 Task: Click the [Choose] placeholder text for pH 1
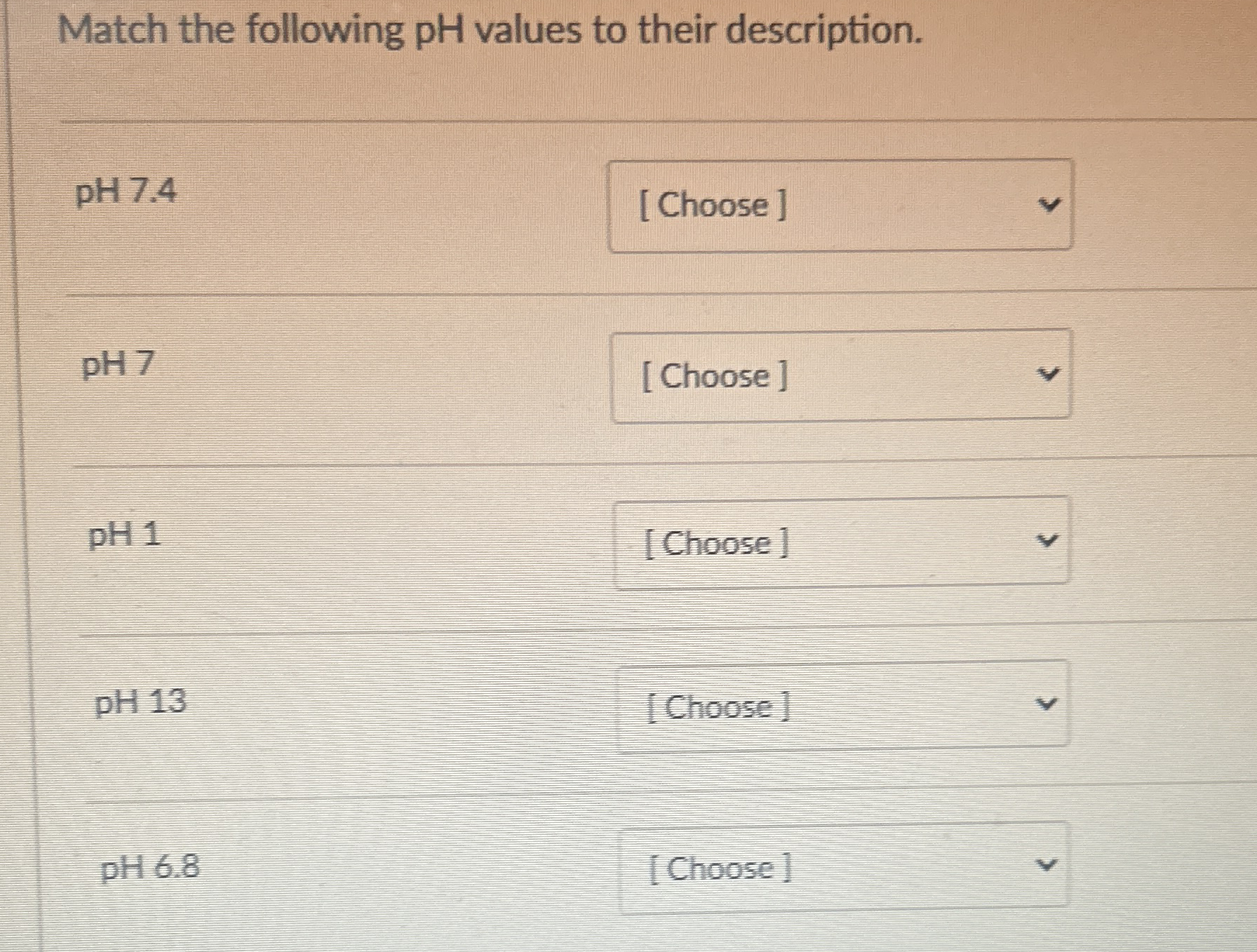[x=718, y=544]
